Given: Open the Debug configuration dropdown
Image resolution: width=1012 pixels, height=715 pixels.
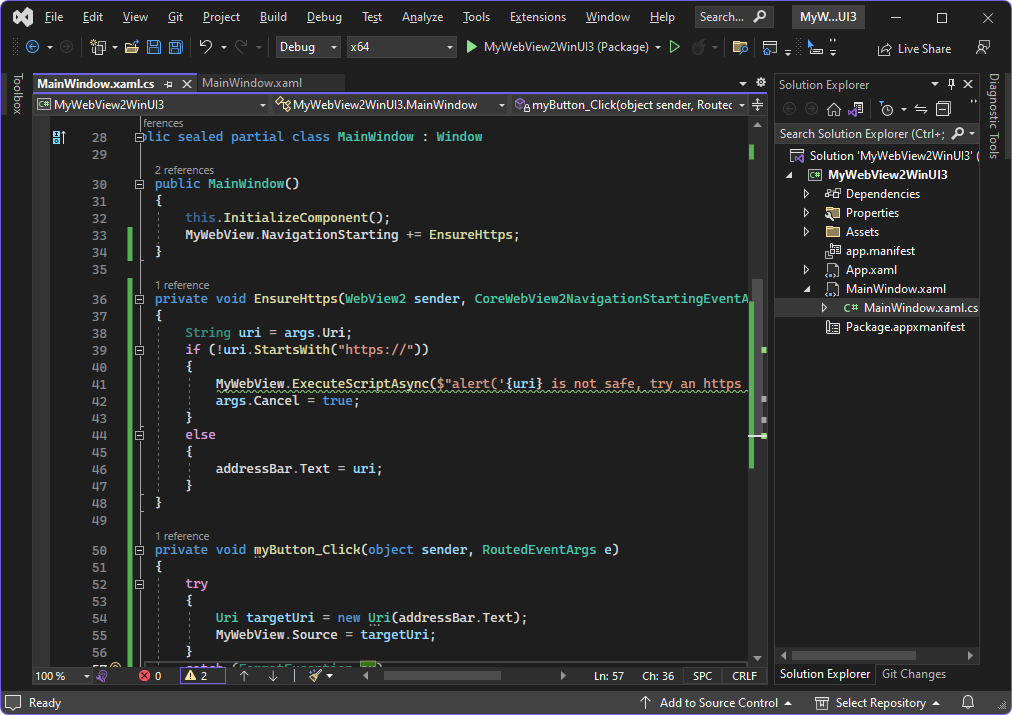Looking at the screenshot, I should (x=308, y=47).
